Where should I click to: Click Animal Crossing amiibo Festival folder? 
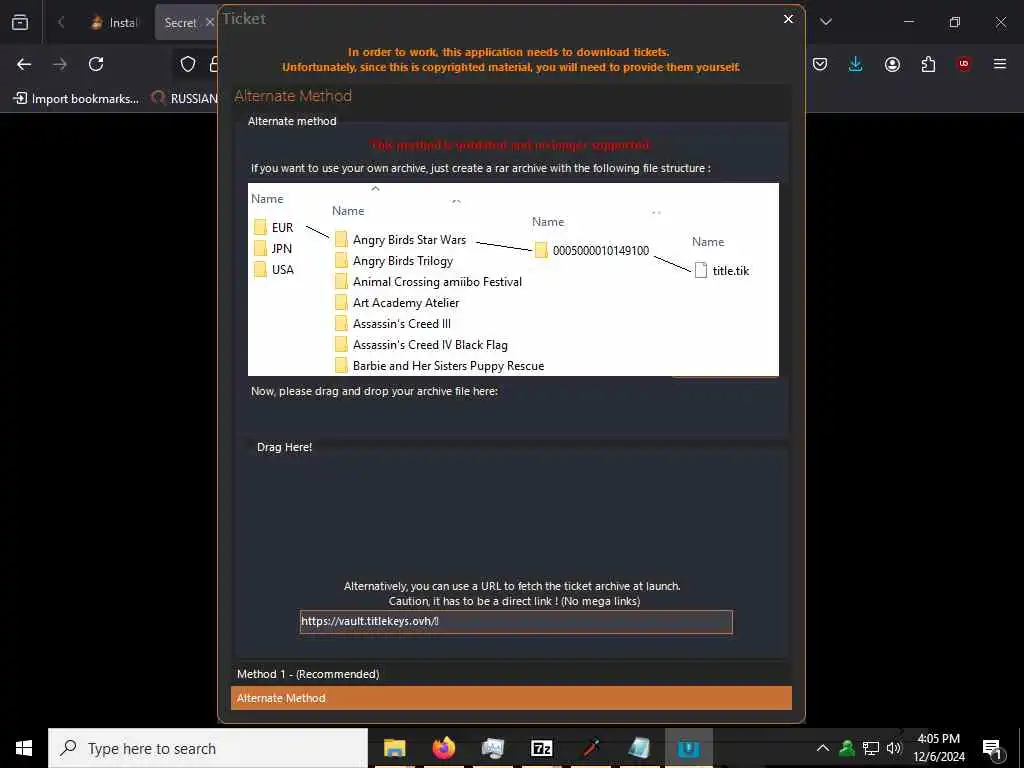click(428, 281)
